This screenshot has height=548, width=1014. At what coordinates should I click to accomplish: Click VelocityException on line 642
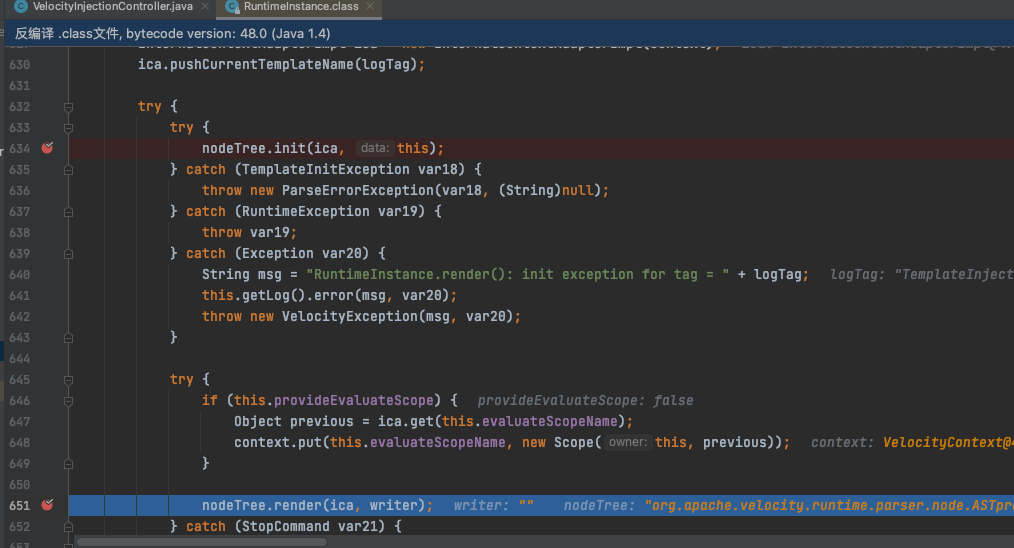point(350,316)
